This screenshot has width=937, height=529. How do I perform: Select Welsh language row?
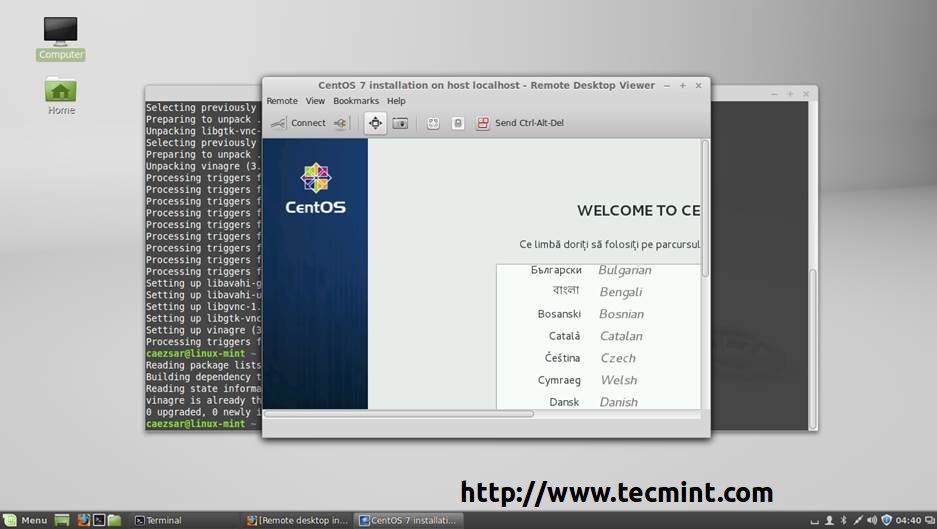coord(598,380)
